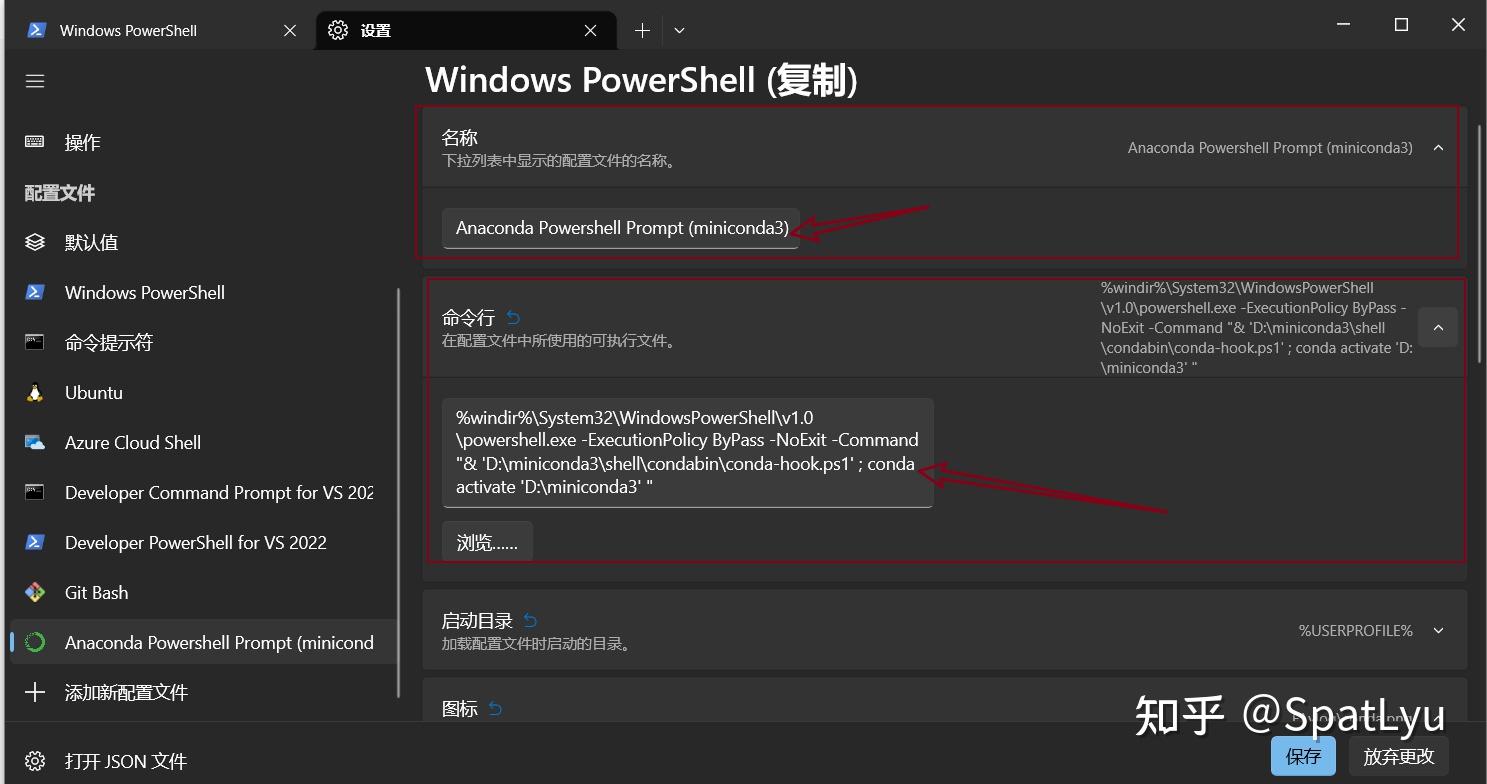Collapse the 名称 section chevron
Image resolution: width=1487 pixels, height=784 pixels.
click(x=1438, y=147)
